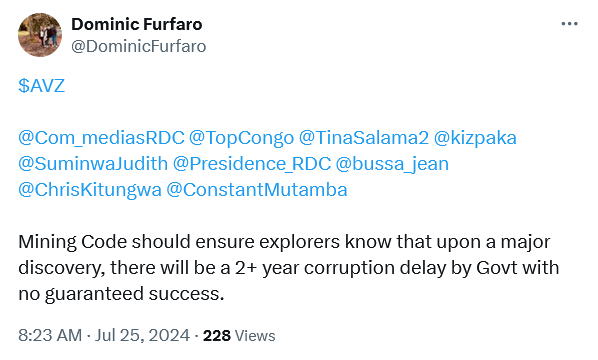Click the 8:23 AM timestamp
This screenshot has height=360, width=598.
(50, 336)
